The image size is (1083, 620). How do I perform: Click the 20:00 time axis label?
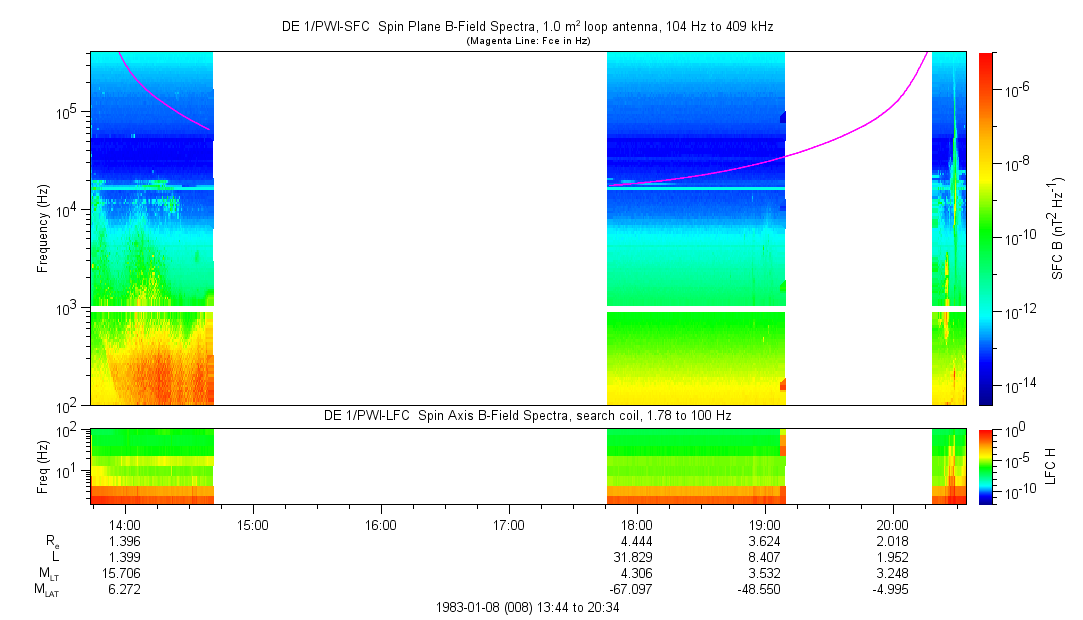[x=893, y=524]
